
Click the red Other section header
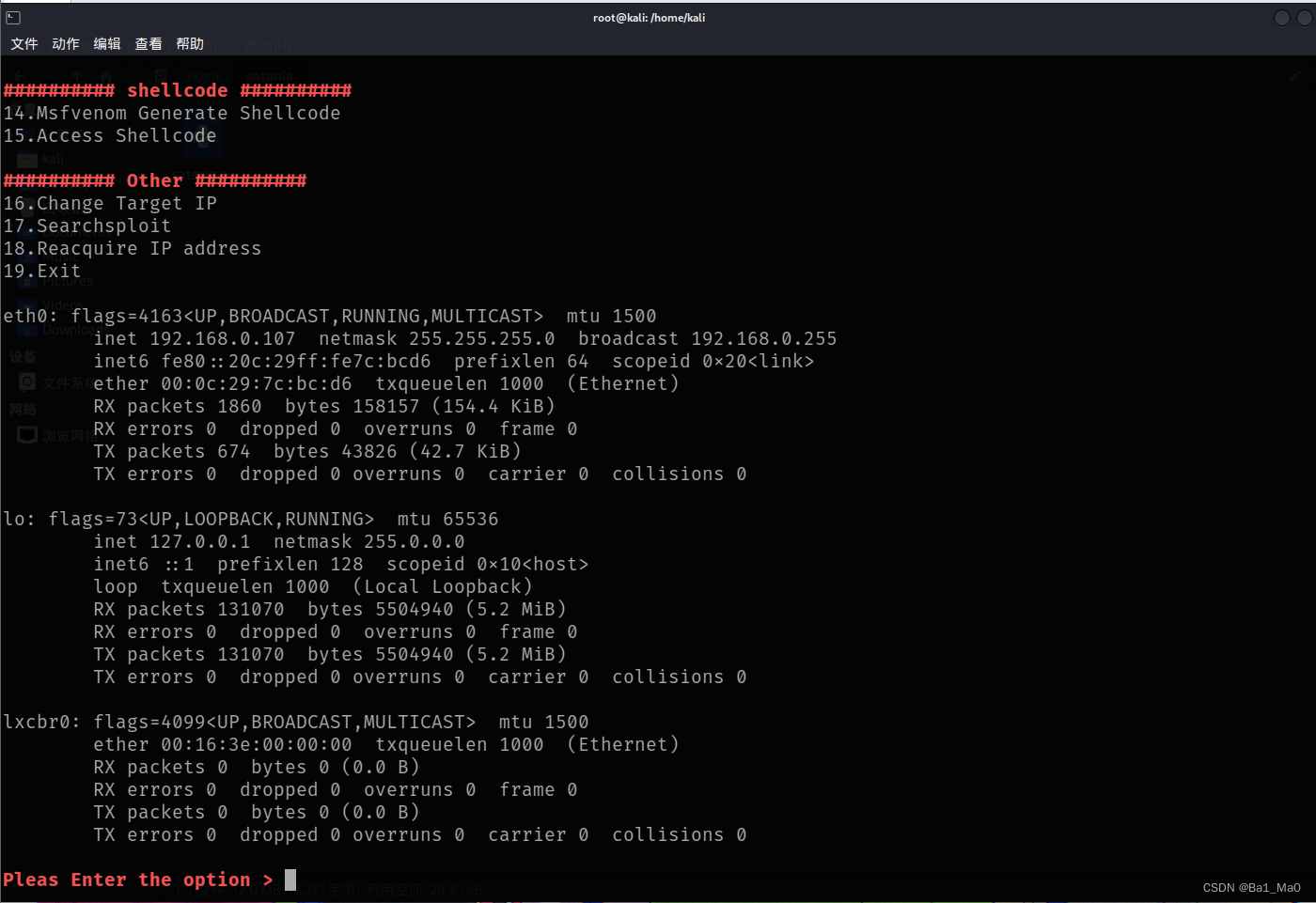click(x=155, y=180)
